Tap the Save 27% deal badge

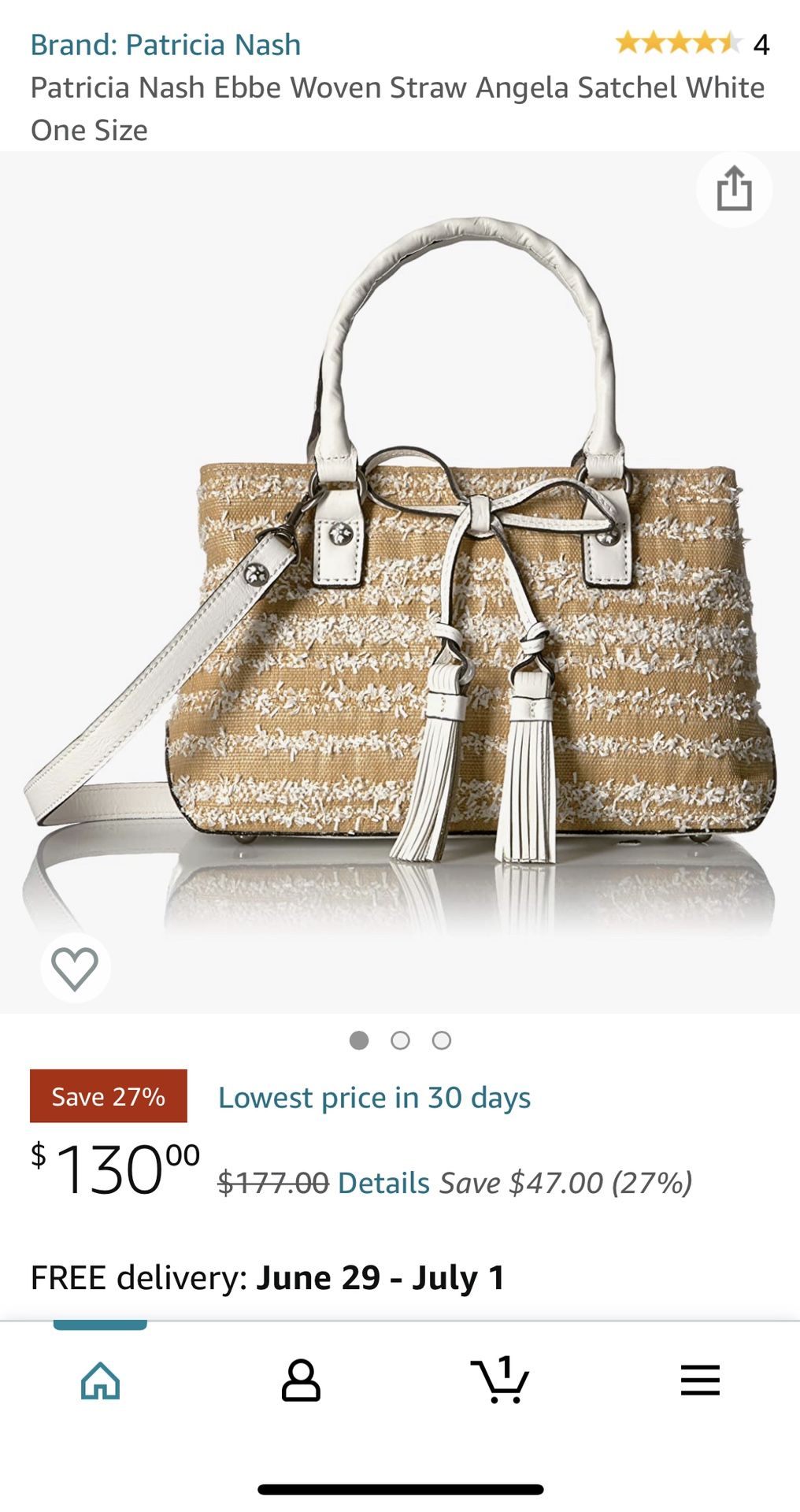click(109, 1096)
